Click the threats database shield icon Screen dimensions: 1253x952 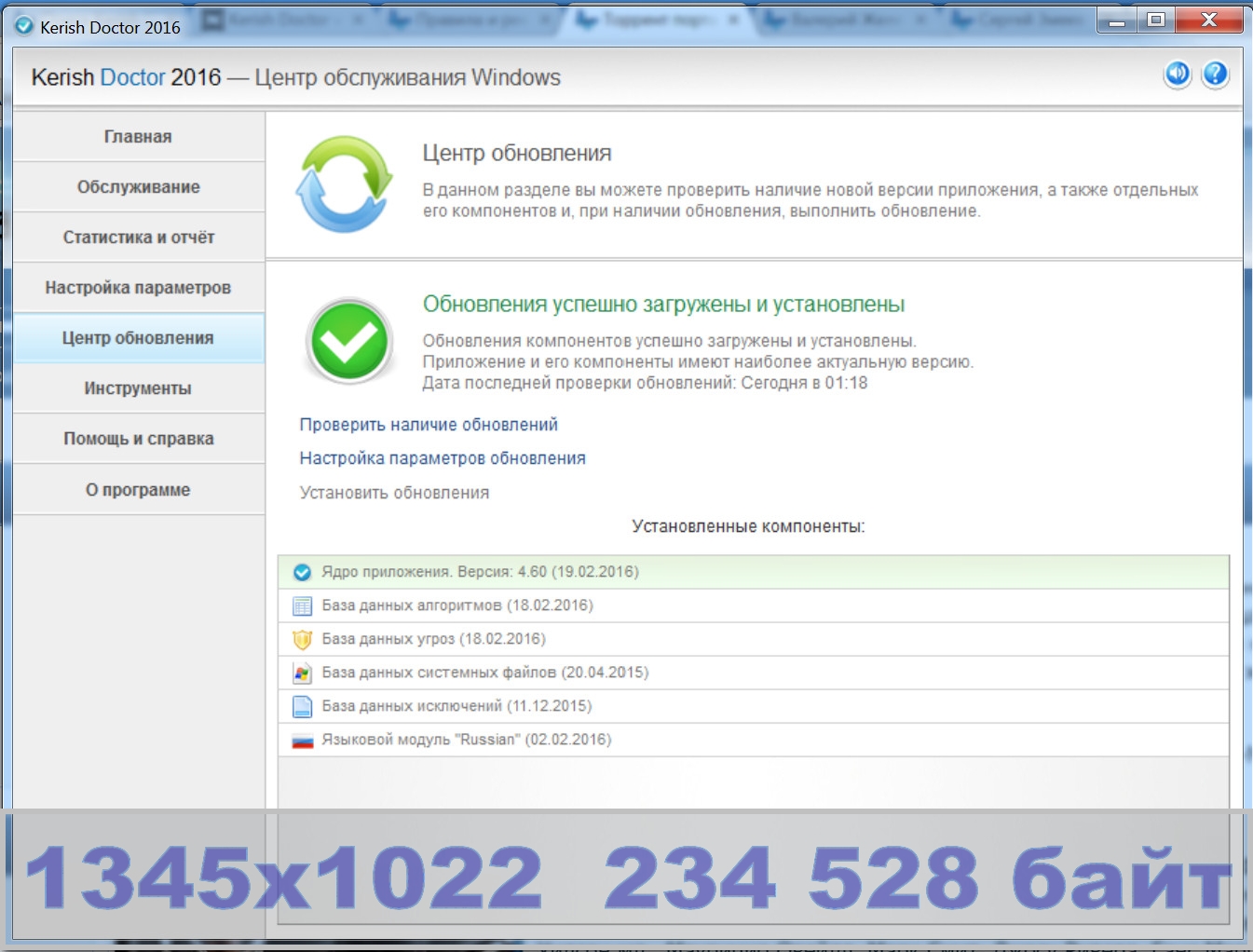pyautogui.click(x=302, y=640)
